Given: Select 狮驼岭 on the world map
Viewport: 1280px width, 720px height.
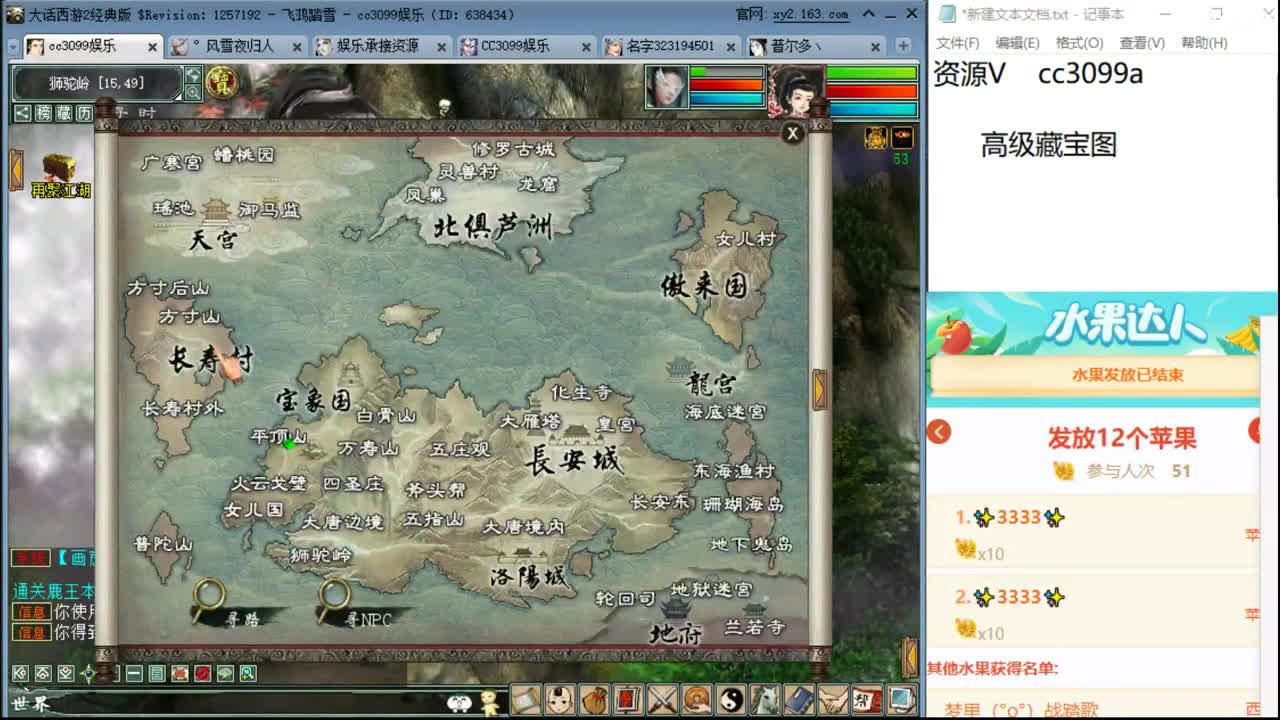Looking at the screenshot, I should [x=321, y=555].
